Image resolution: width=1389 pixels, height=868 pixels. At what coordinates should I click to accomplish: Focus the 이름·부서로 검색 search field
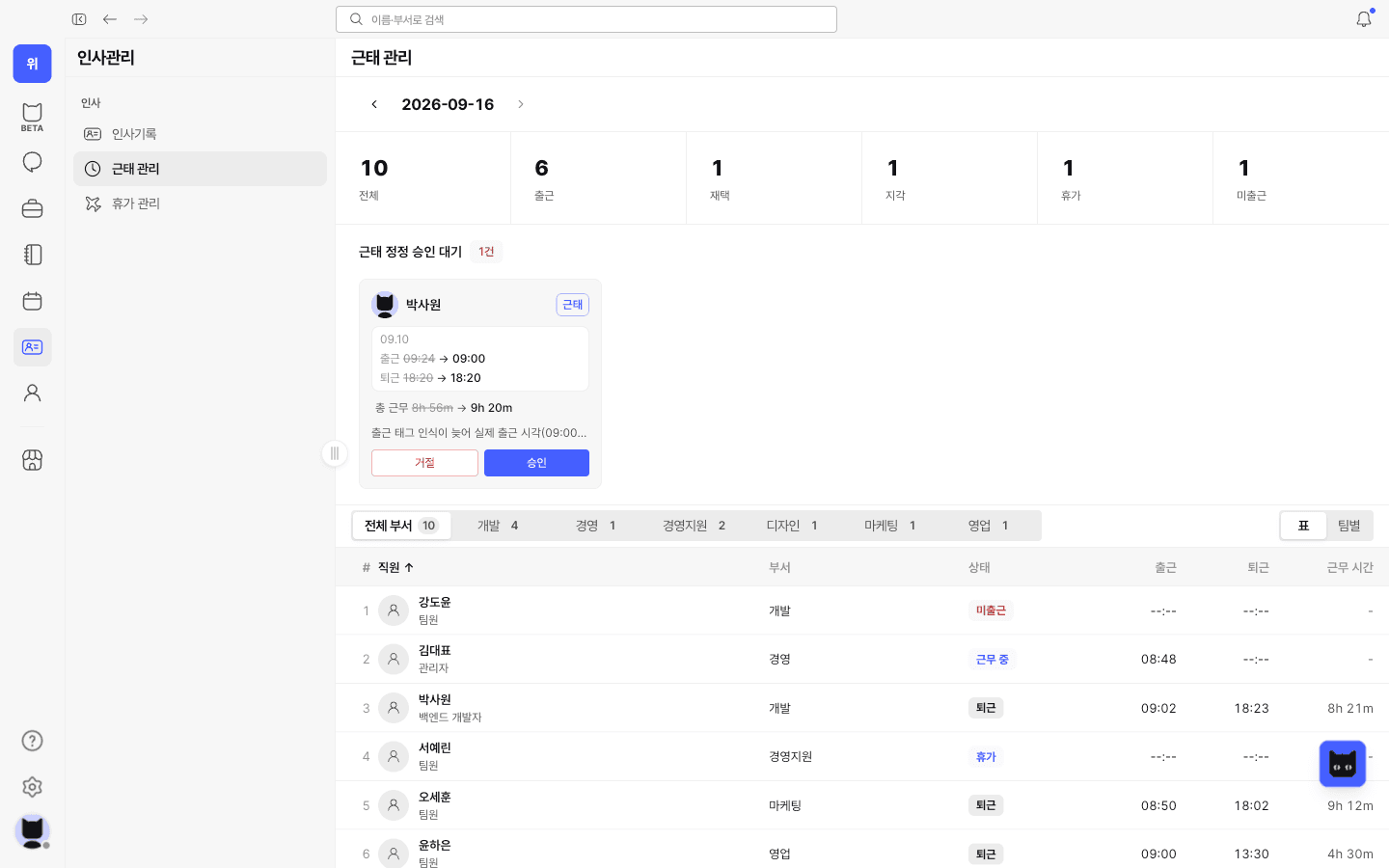tap(586, 19)
